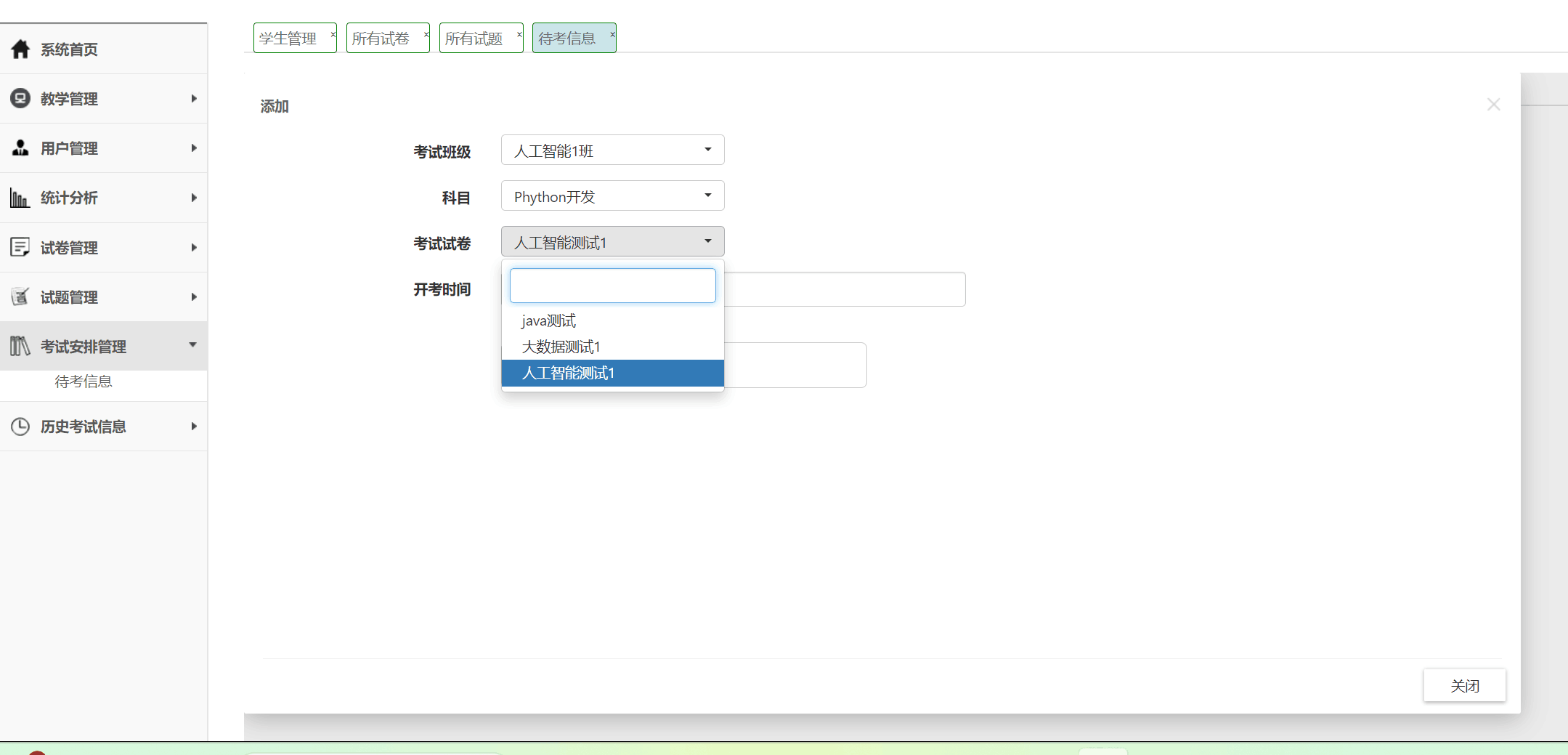Click the 试题管理 notepad icon

tap(20, 296)
